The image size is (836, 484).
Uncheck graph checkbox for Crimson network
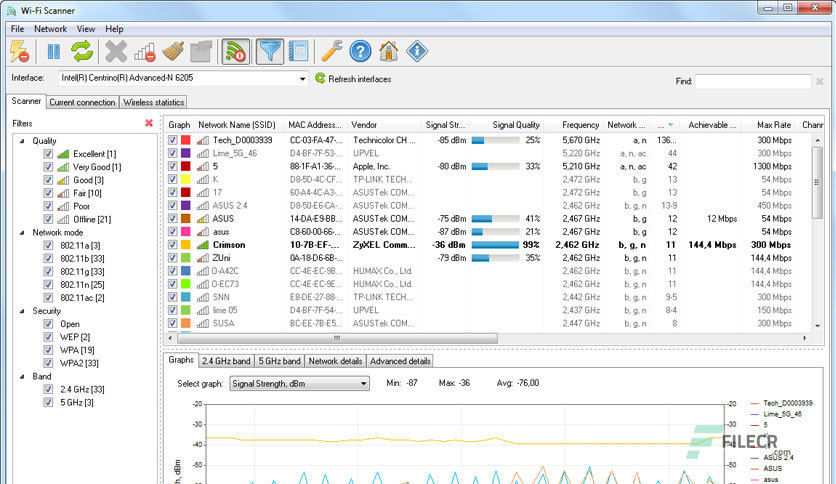point(172,245)
